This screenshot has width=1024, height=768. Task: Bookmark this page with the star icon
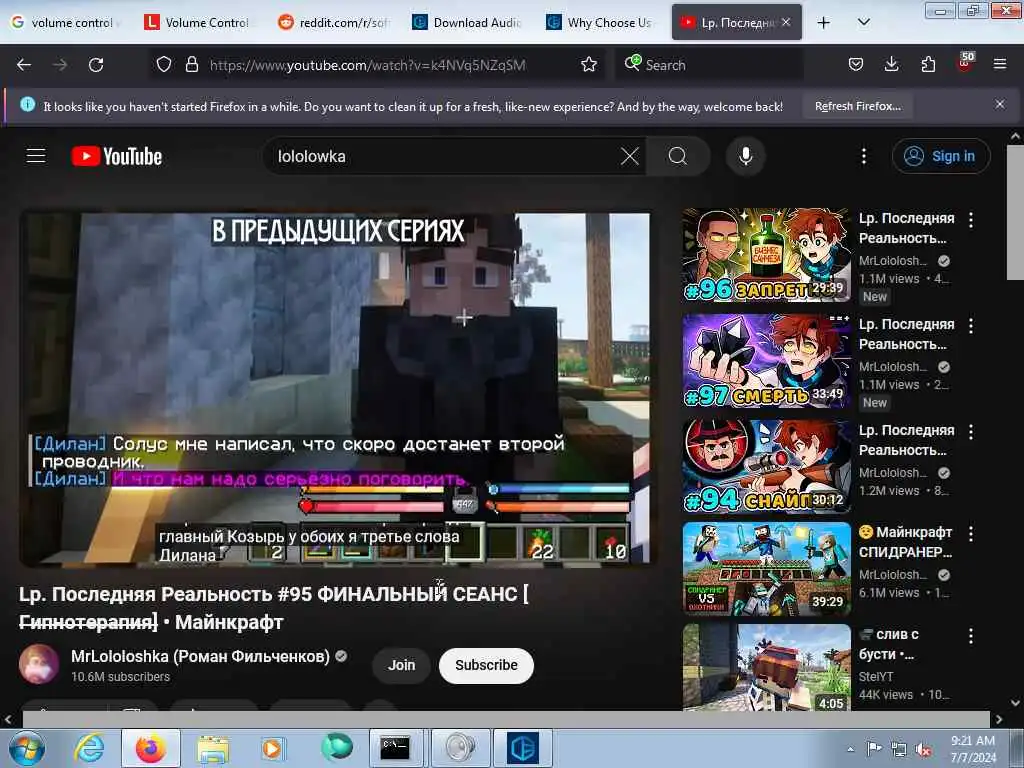coord(589,65)
